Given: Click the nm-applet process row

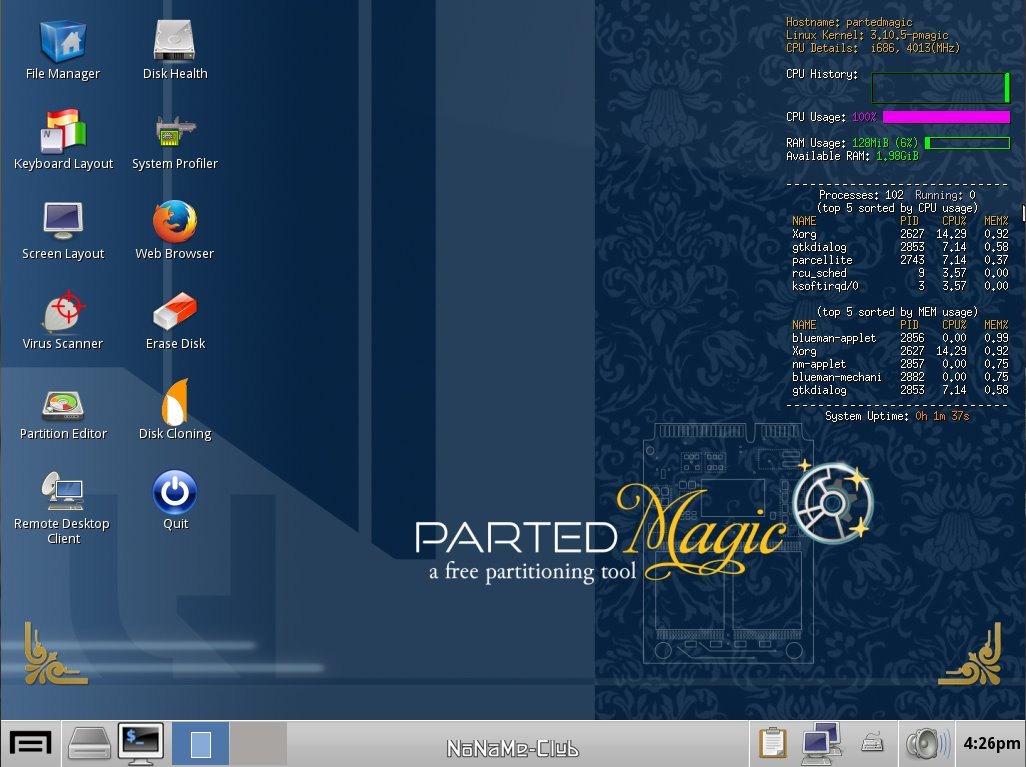Looking at the screenshot, I should pos(900,365).
